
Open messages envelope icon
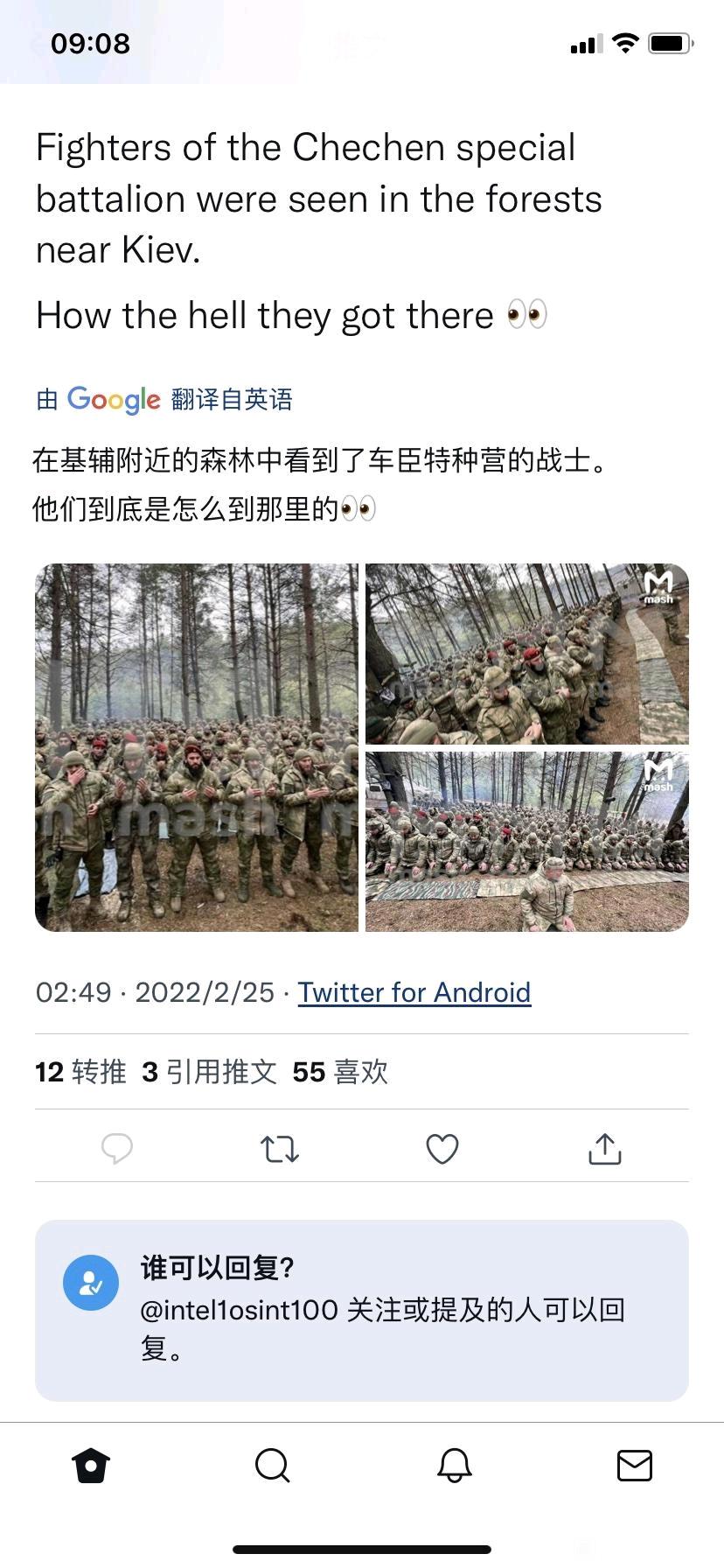coord(635,1465)
